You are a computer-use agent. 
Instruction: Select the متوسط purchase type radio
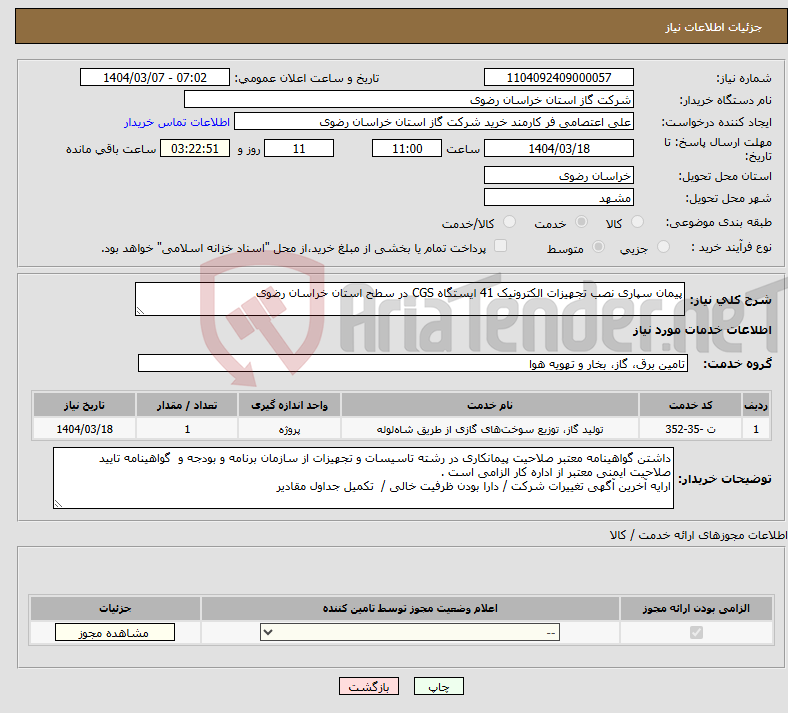coord(598,247)
